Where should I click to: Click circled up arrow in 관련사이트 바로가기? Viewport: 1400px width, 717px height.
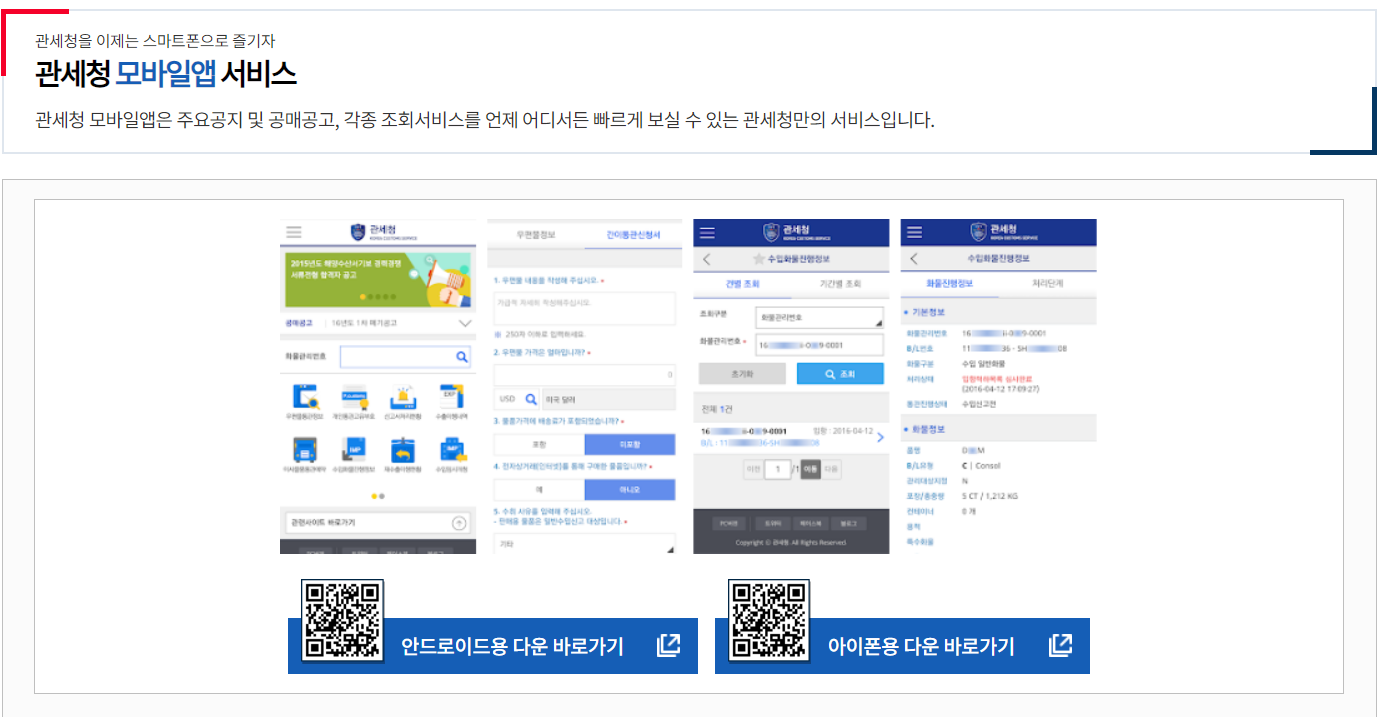coord(459,522)
